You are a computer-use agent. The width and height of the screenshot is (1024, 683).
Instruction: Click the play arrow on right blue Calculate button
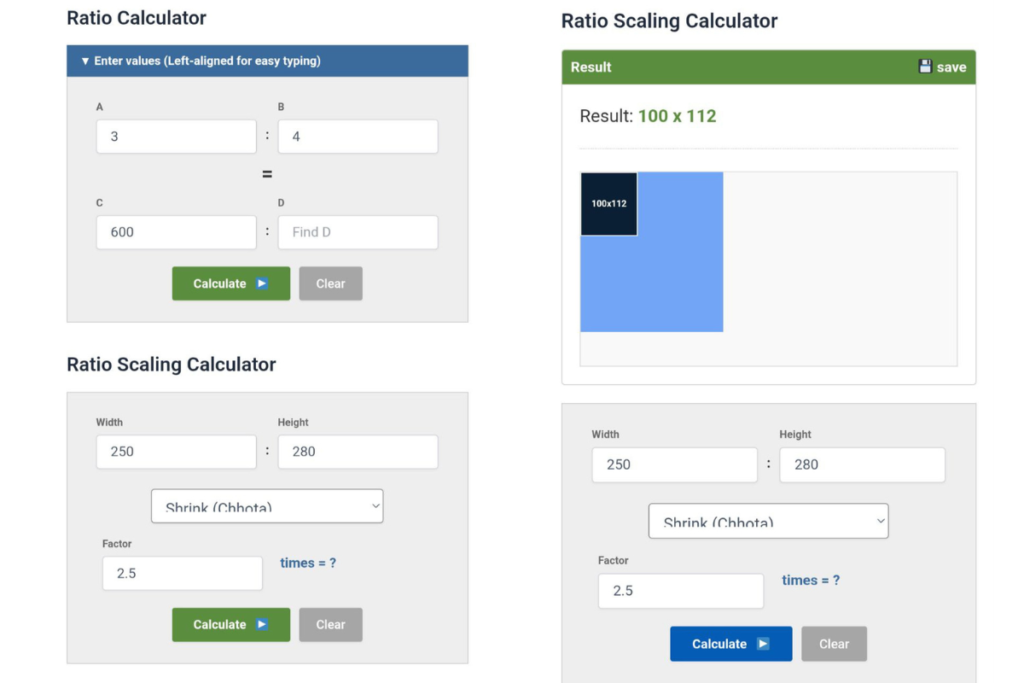click(x=764, y=643)
